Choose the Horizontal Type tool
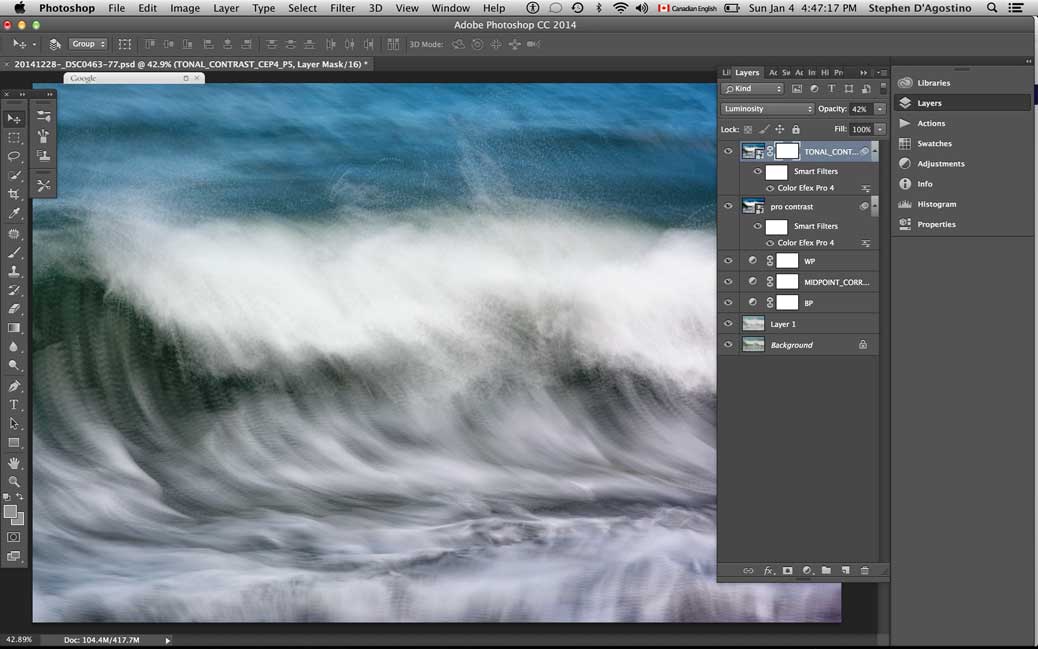 click(x=14, y=405)
